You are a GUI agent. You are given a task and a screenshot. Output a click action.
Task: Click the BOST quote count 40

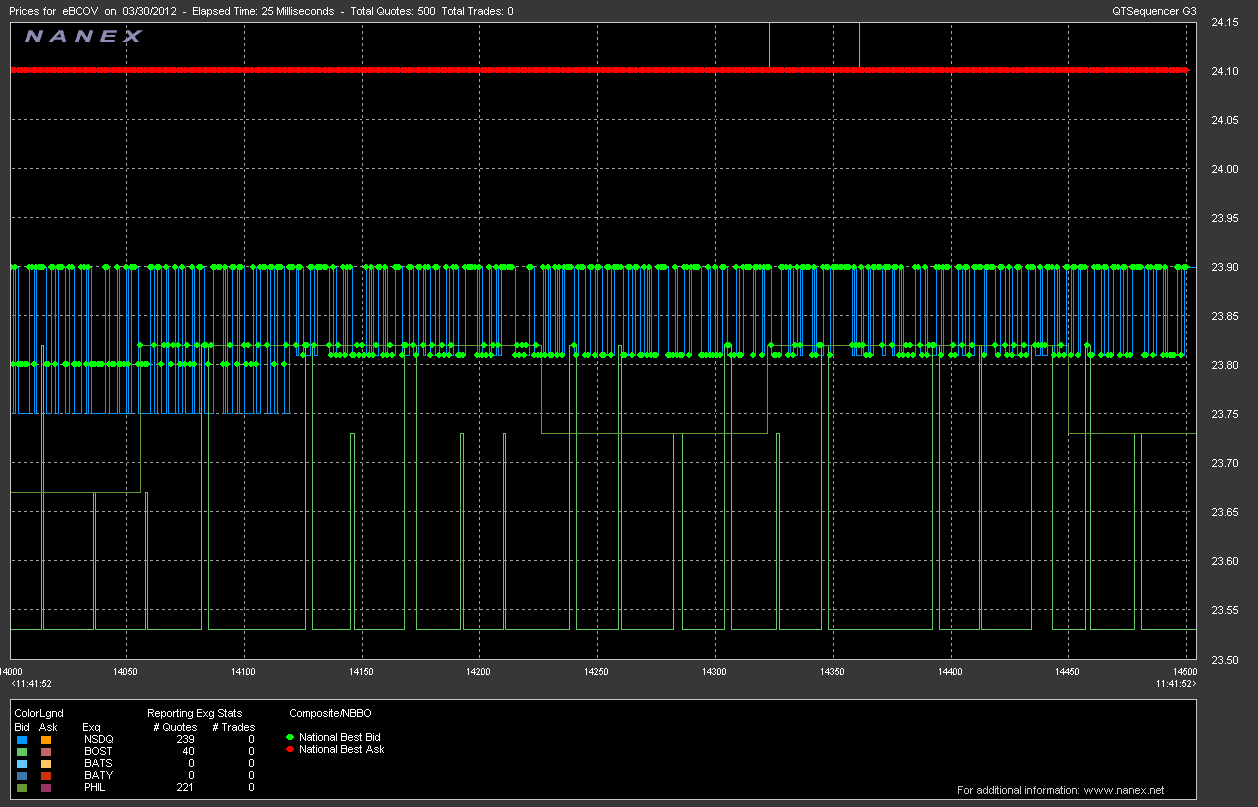click(x=188, y=751)
